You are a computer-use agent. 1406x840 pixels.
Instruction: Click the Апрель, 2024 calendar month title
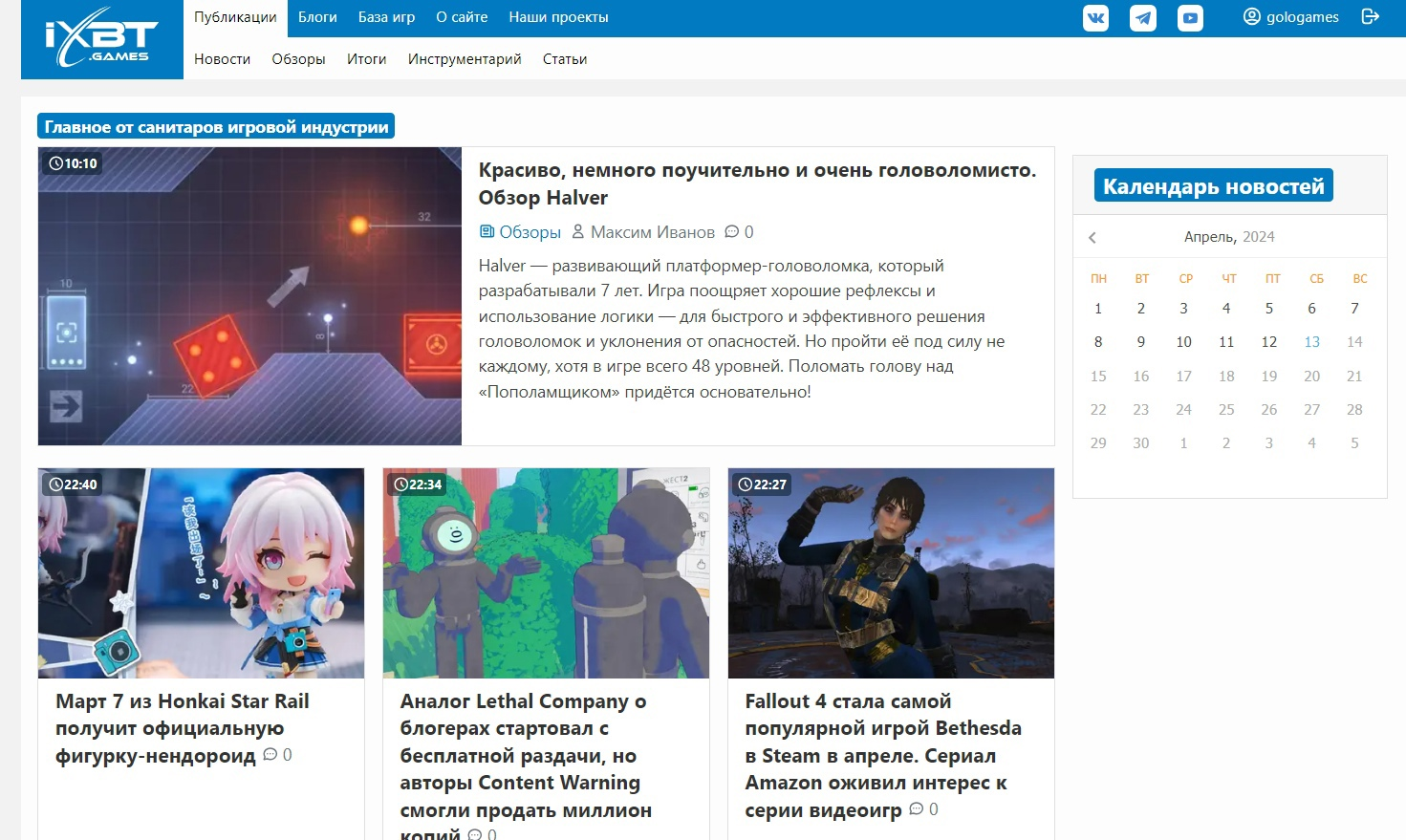[1229, 237]
